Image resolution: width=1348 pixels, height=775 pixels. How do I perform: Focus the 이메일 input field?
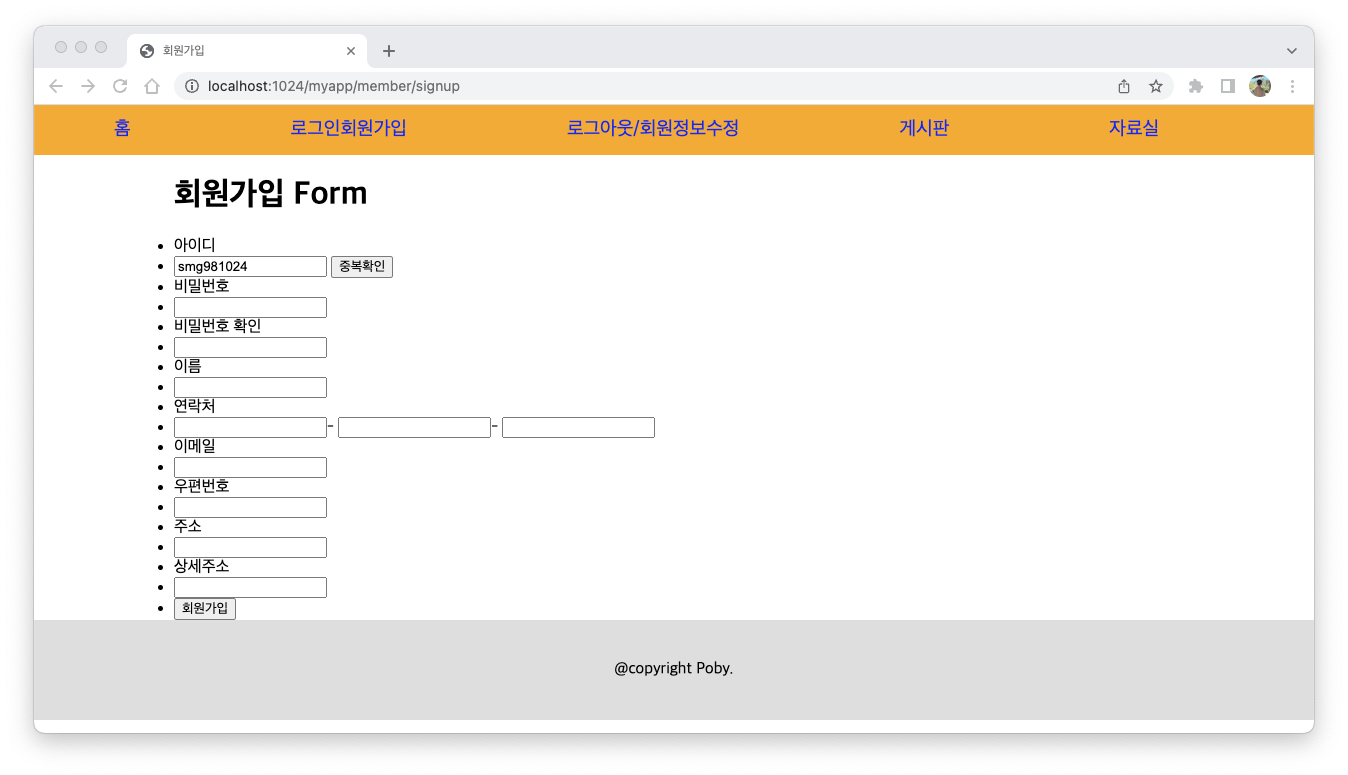click(250, 467)
